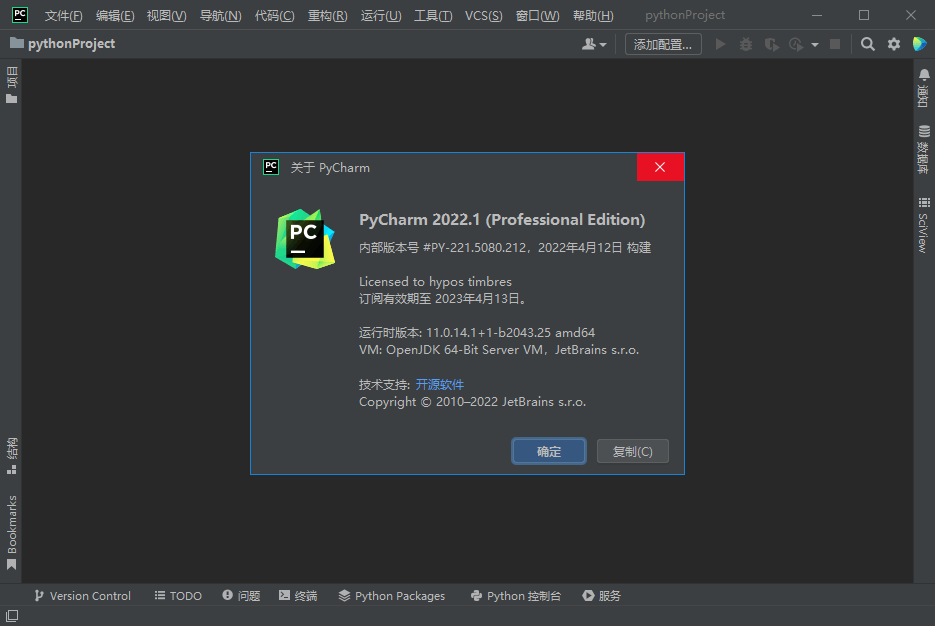Open the Bookmarks tool window
Screen dimensions: 935x626
tap(11, 532)
